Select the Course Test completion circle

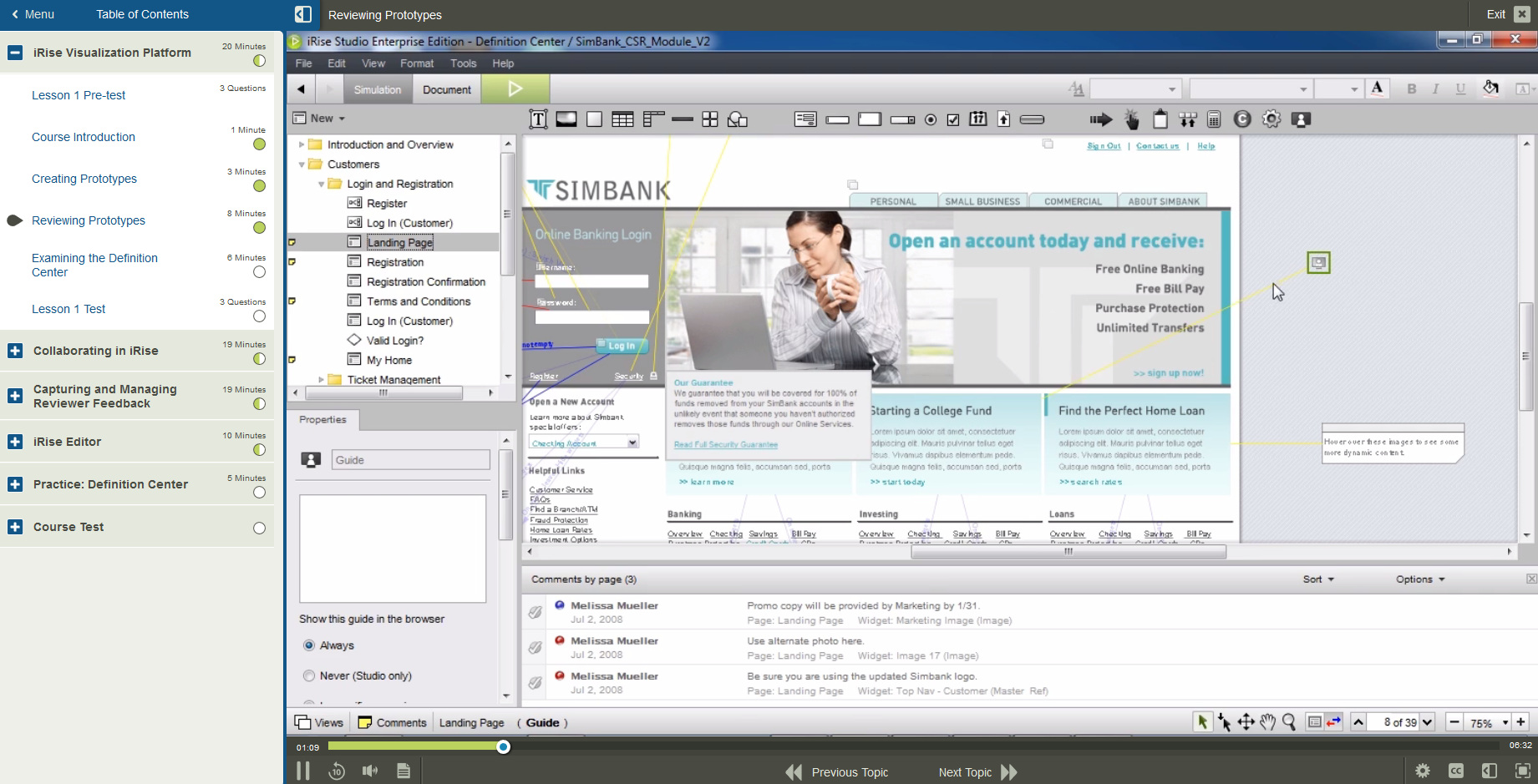[259, 528]
